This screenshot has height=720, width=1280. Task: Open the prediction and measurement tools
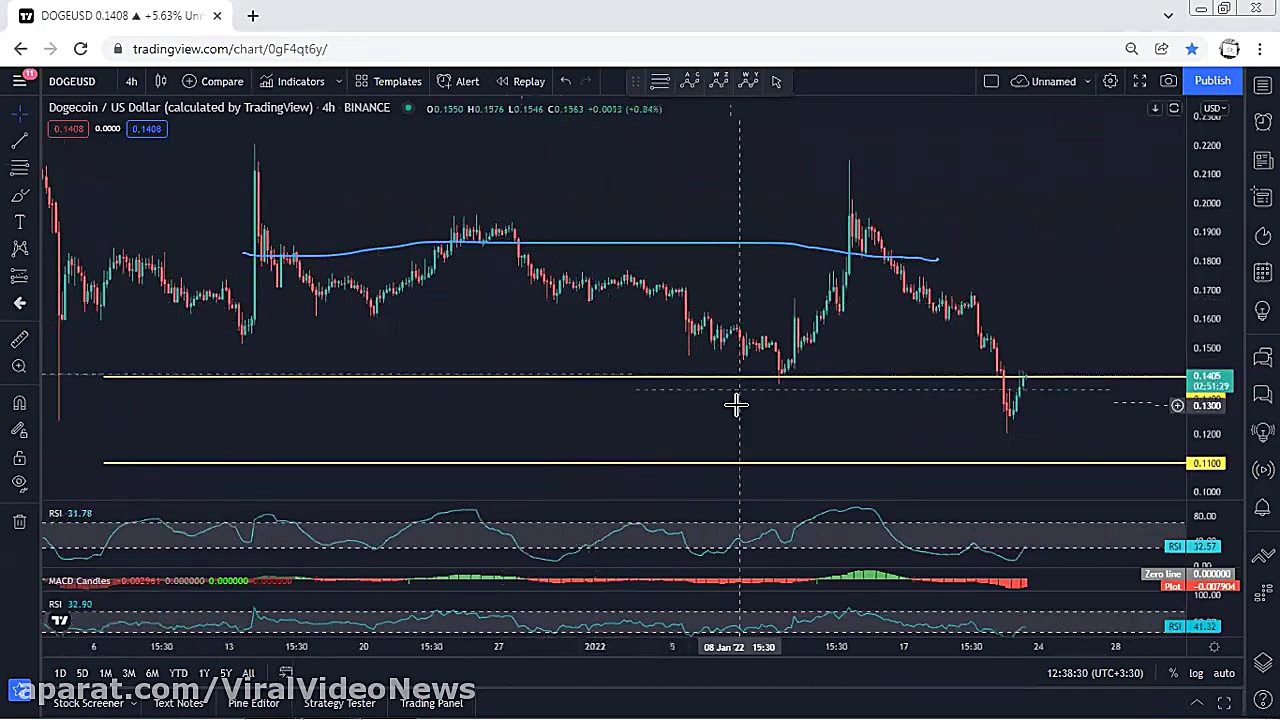pyautogui.click(x=19, y=276)
